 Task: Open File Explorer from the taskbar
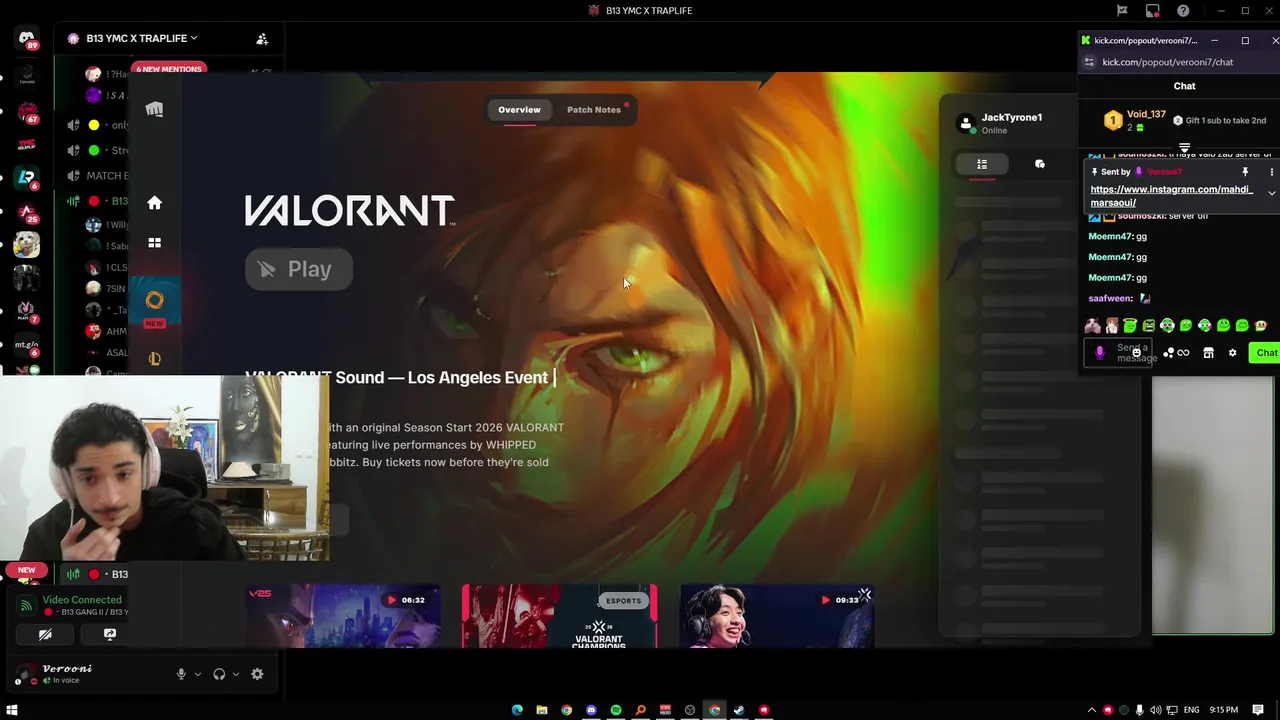[x=542, y=710]
